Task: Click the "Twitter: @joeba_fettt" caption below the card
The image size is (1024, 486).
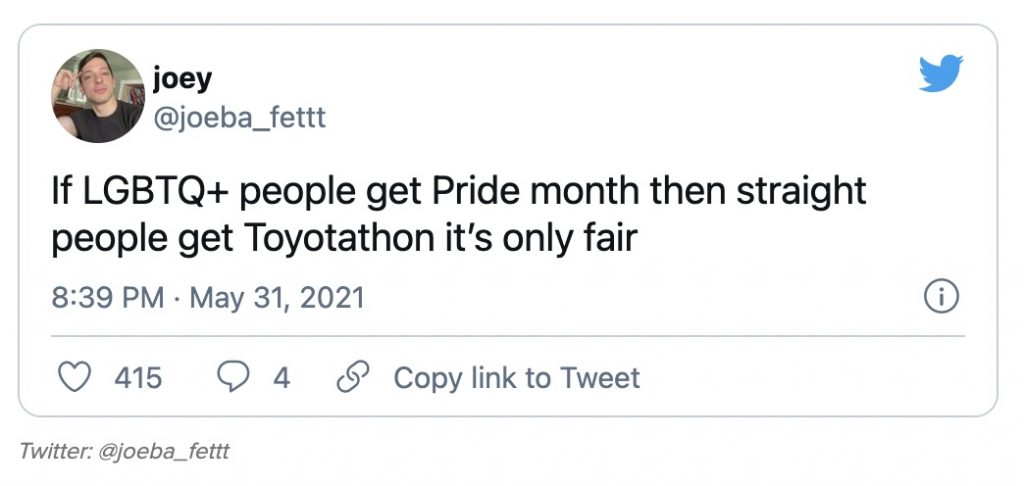Action: [x=124, y=451]
